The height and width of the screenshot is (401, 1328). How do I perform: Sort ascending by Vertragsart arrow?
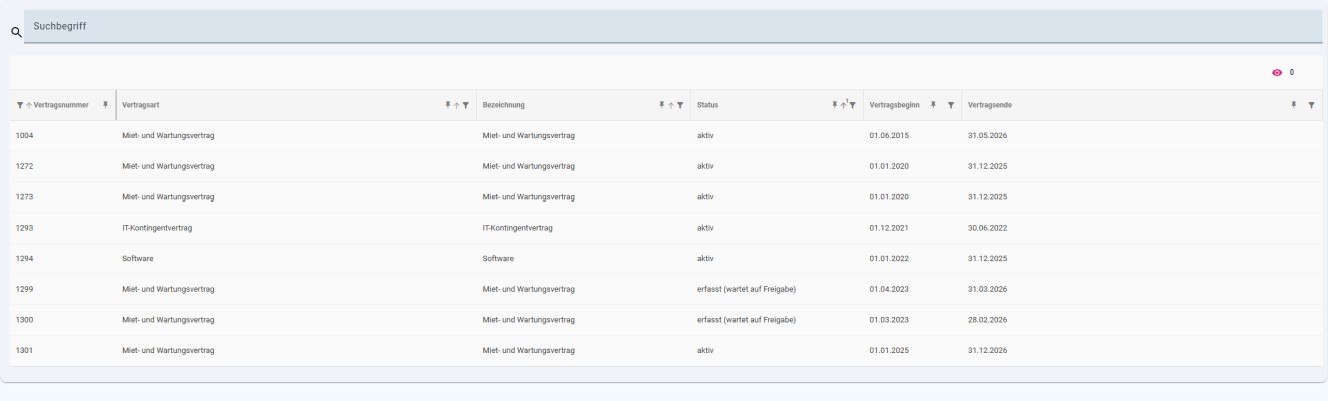click(x=457, y=105)
